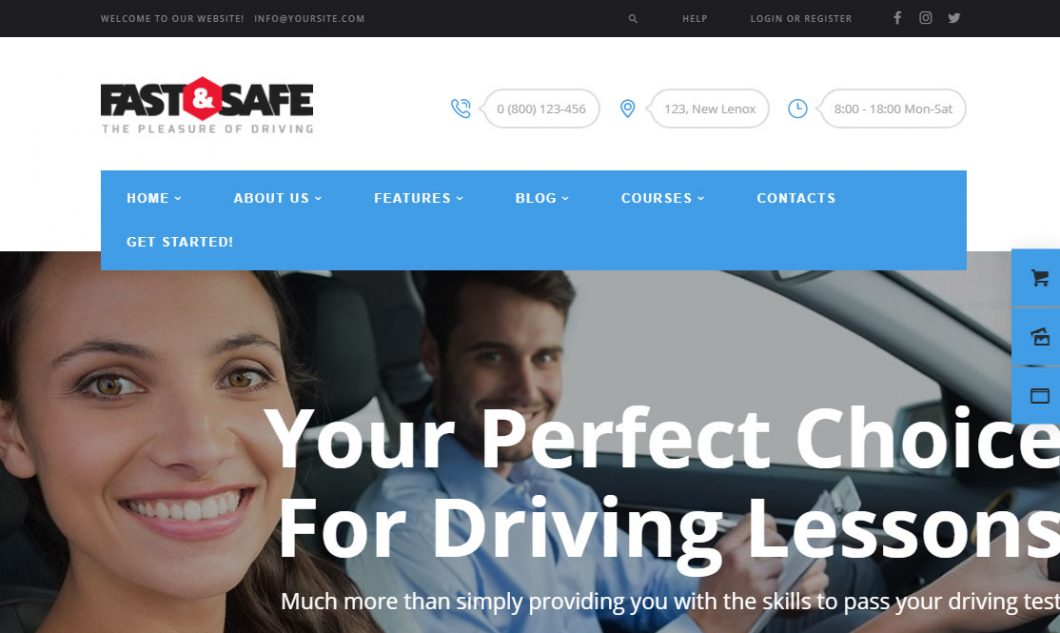Screen dimensions: 1060x633
Task: Expand the Courses dropdown arrow
Action: 701,198
